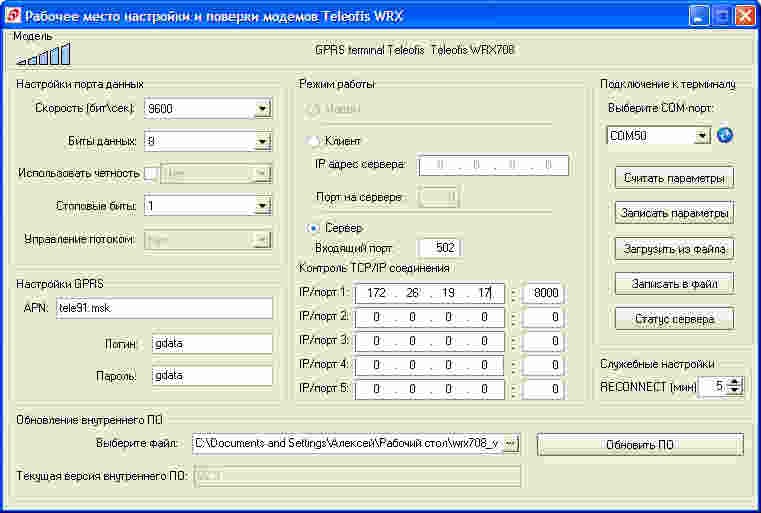761x513 pixels.
Task: Click the Настройки GPRS group label
Action: pos(60,284)
